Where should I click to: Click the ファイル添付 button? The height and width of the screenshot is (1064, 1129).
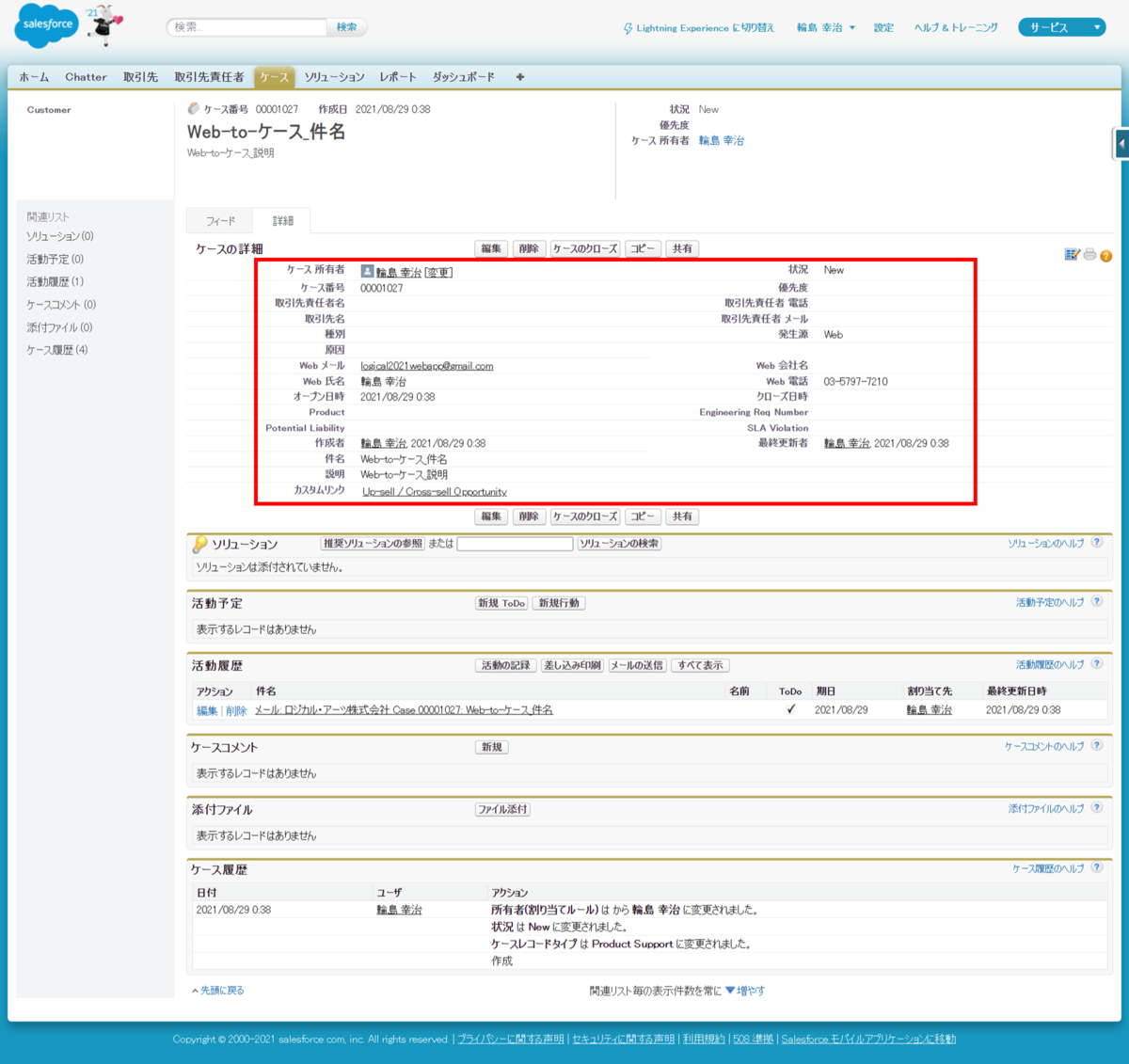pos(502,809)
